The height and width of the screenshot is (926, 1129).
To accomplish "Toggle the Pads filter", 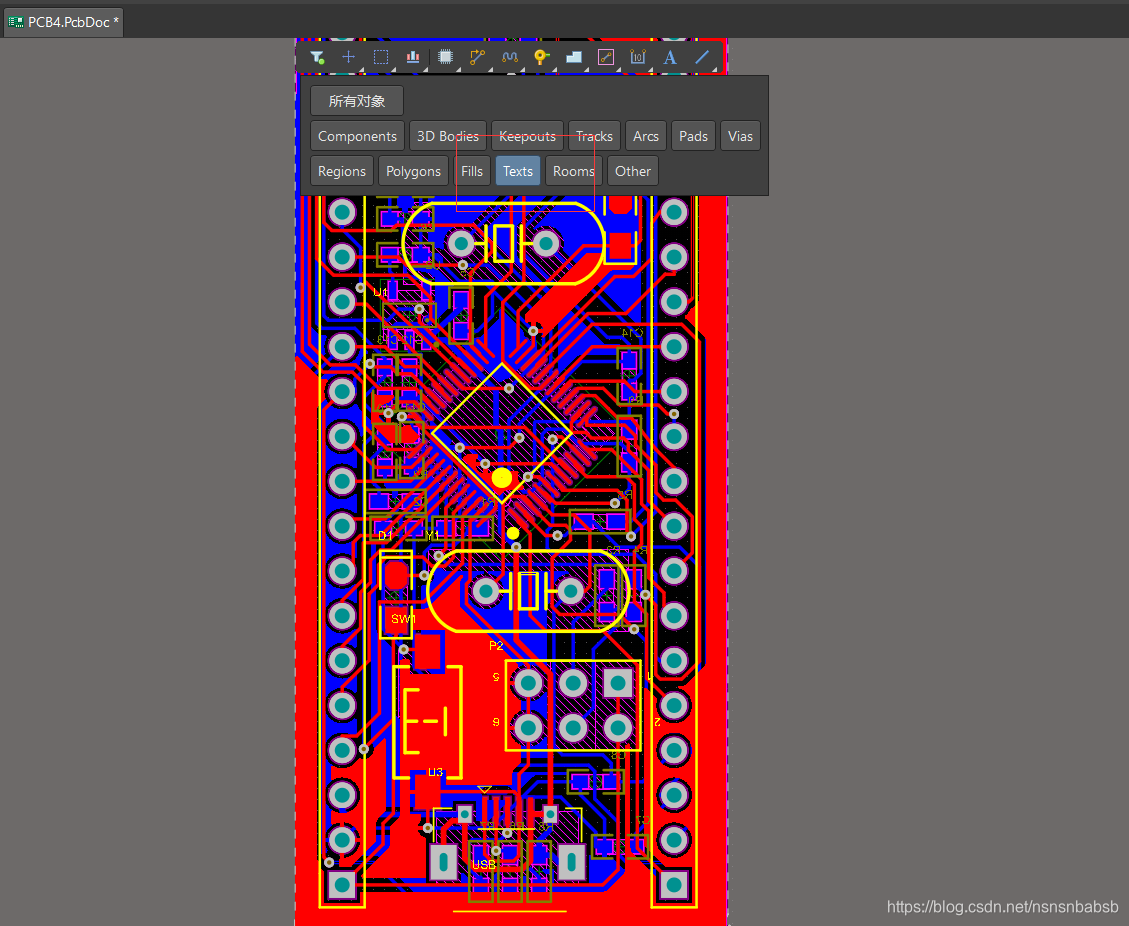I will pos(693,136).
